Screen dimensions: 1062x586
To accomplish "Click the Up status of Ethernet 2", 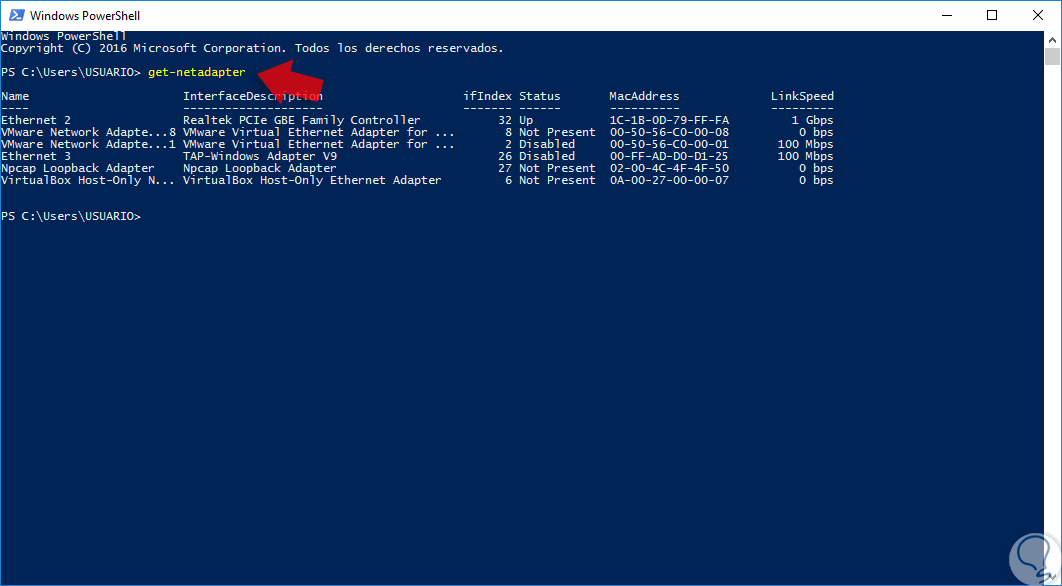I will 526,120.
